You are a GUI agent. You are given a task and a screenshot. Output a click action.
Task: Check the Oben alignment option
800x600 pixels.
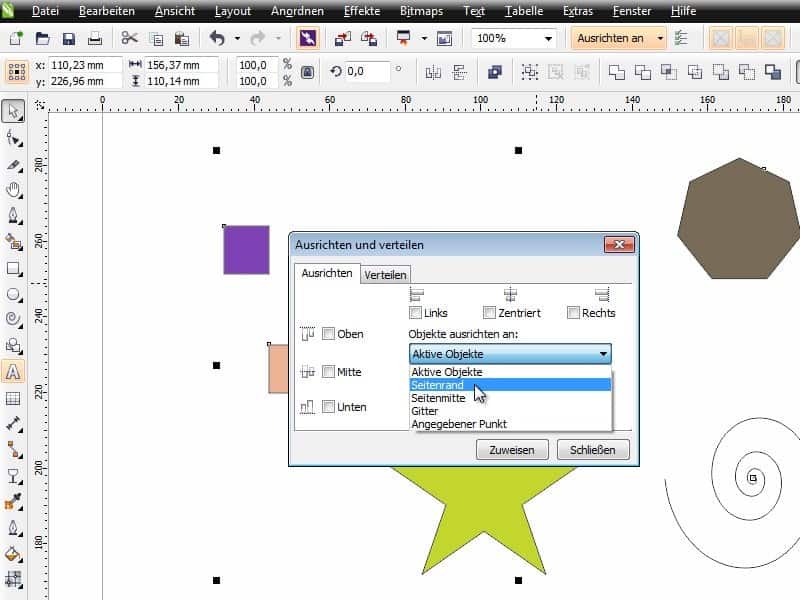click(x=329, y=334)
